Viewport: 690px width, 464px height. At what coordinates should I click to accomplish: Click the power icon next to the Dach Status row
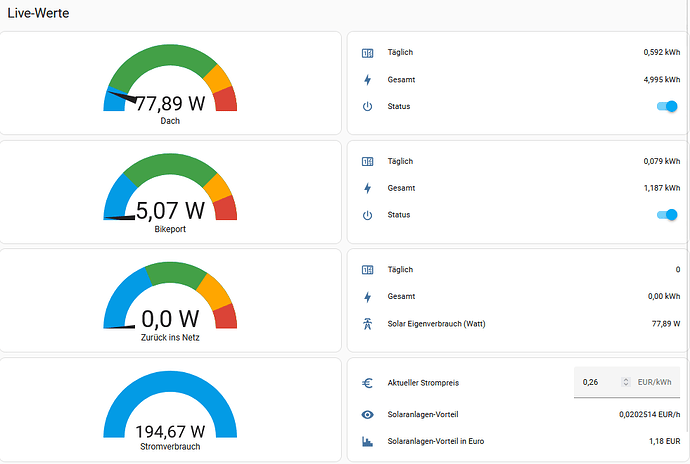click(x=367, y=106)
